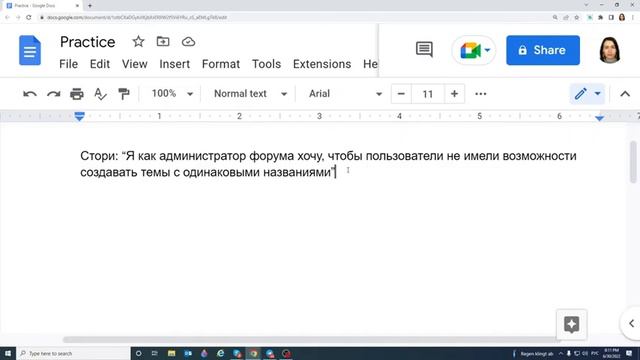This screenshot has width=640, height=360.
Task: Open the Extensions menu
Action: 322,64
